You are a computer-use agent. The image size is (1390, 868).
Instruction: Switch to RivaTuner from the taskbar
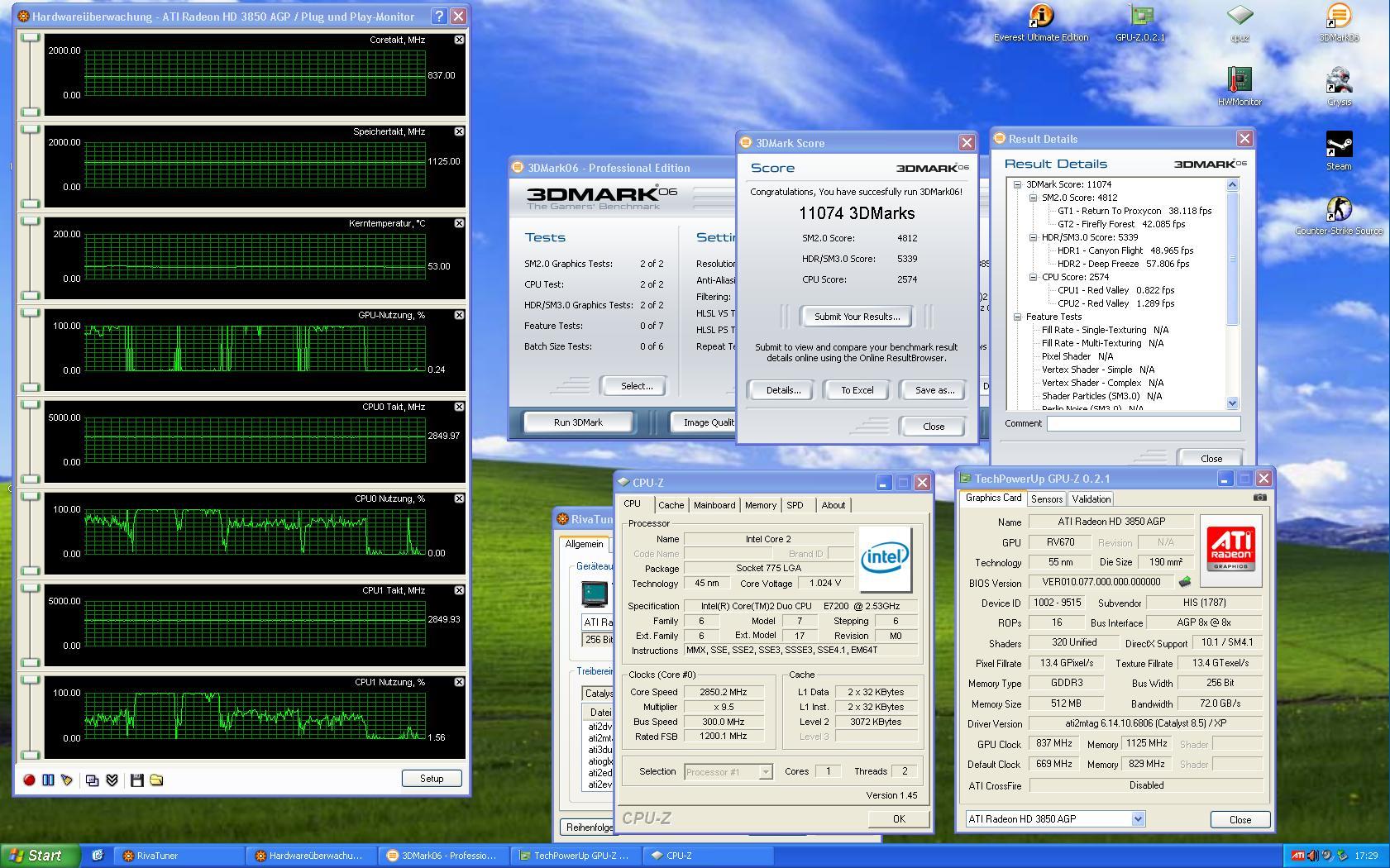(179, 856)
